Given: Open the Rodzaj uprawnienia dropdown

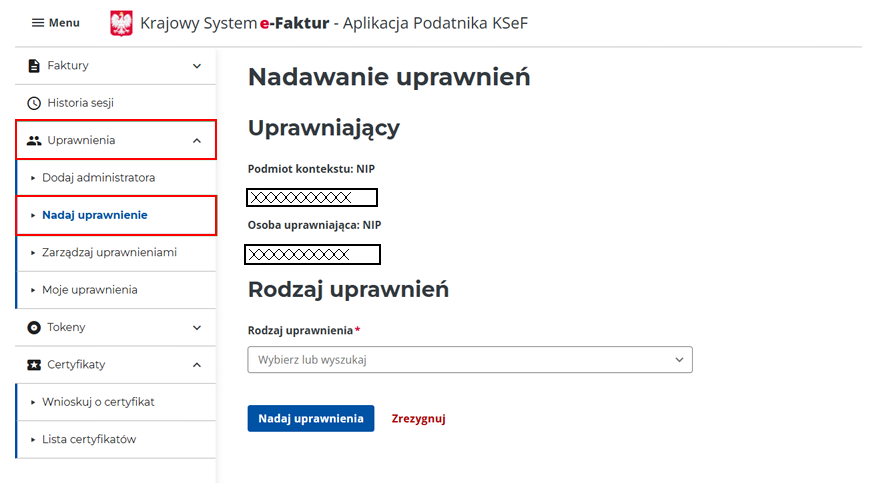Looking at the screenshot, I should [469, 360].
